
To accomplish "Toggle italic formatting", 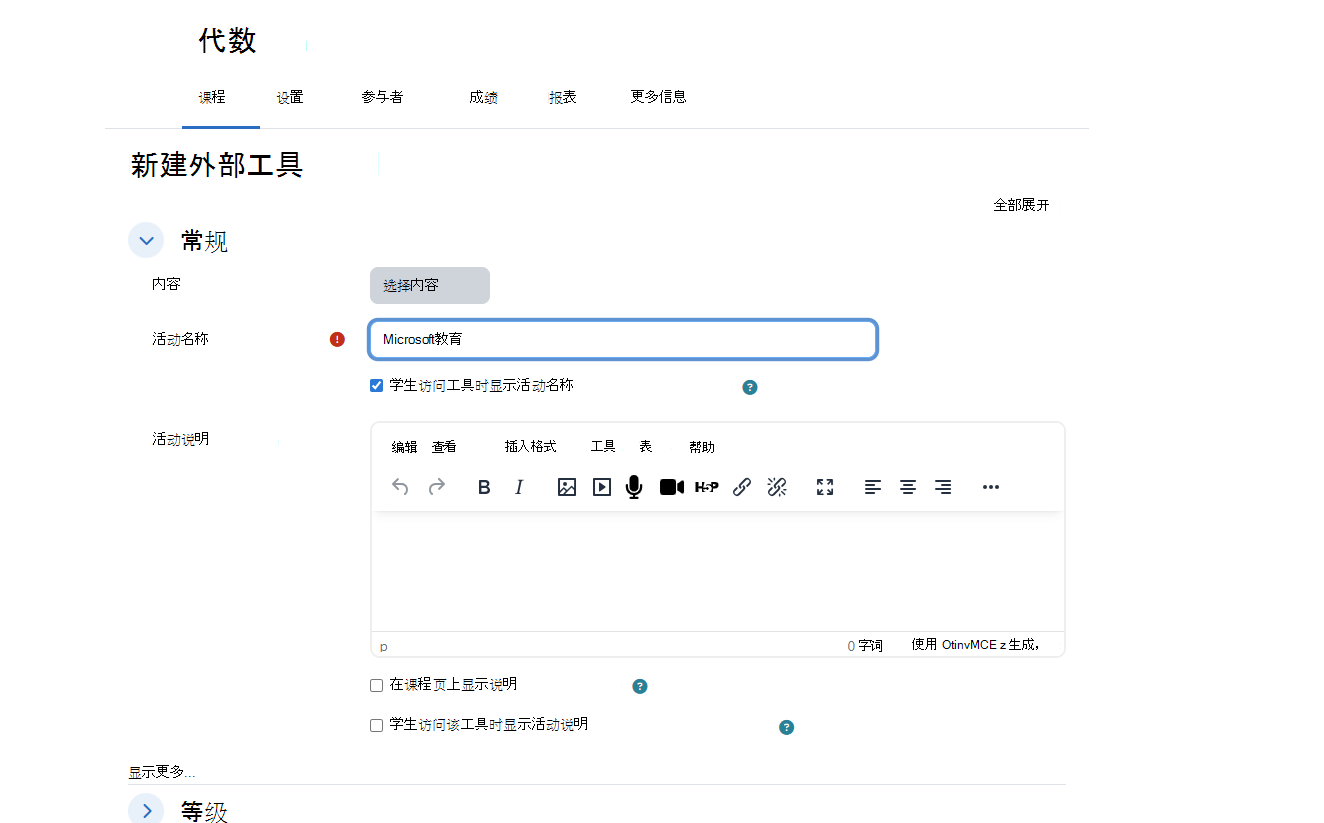I will click(519, 487).
